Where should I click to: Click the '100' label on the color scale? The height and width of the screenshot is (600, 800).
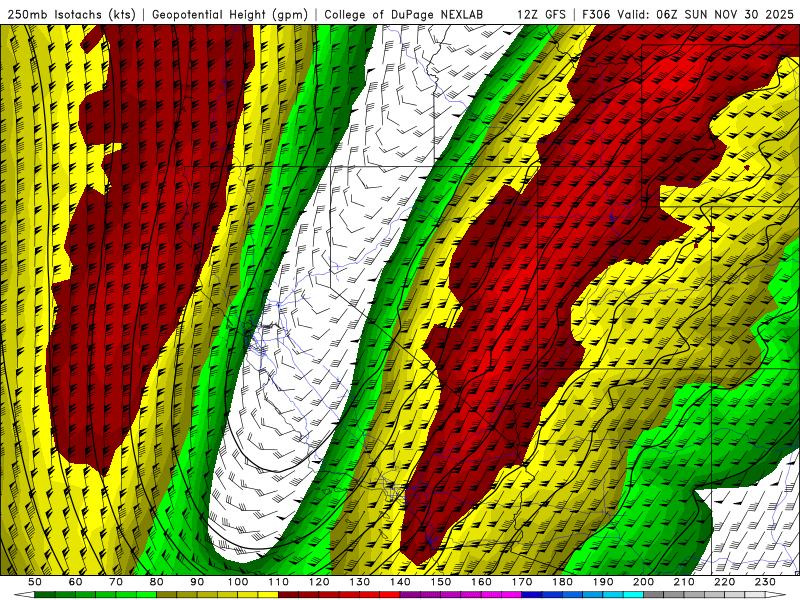tap(238, 582)
